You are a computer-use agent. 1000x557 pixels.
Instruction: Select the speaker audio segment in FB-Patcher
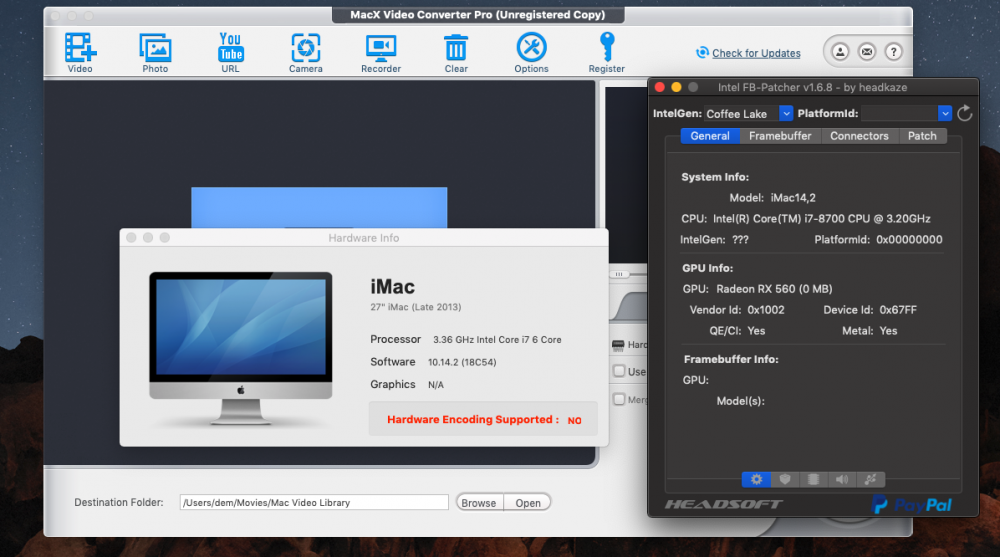coord(842,479)
